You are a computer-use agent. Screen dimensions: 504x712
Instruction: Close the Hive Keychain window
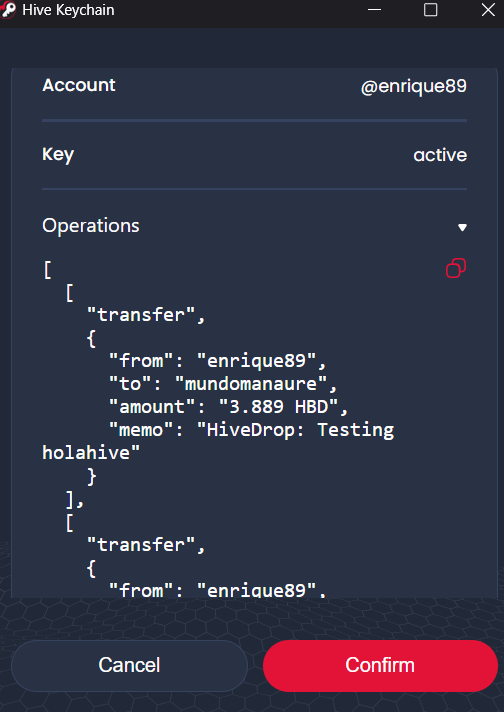488,10
